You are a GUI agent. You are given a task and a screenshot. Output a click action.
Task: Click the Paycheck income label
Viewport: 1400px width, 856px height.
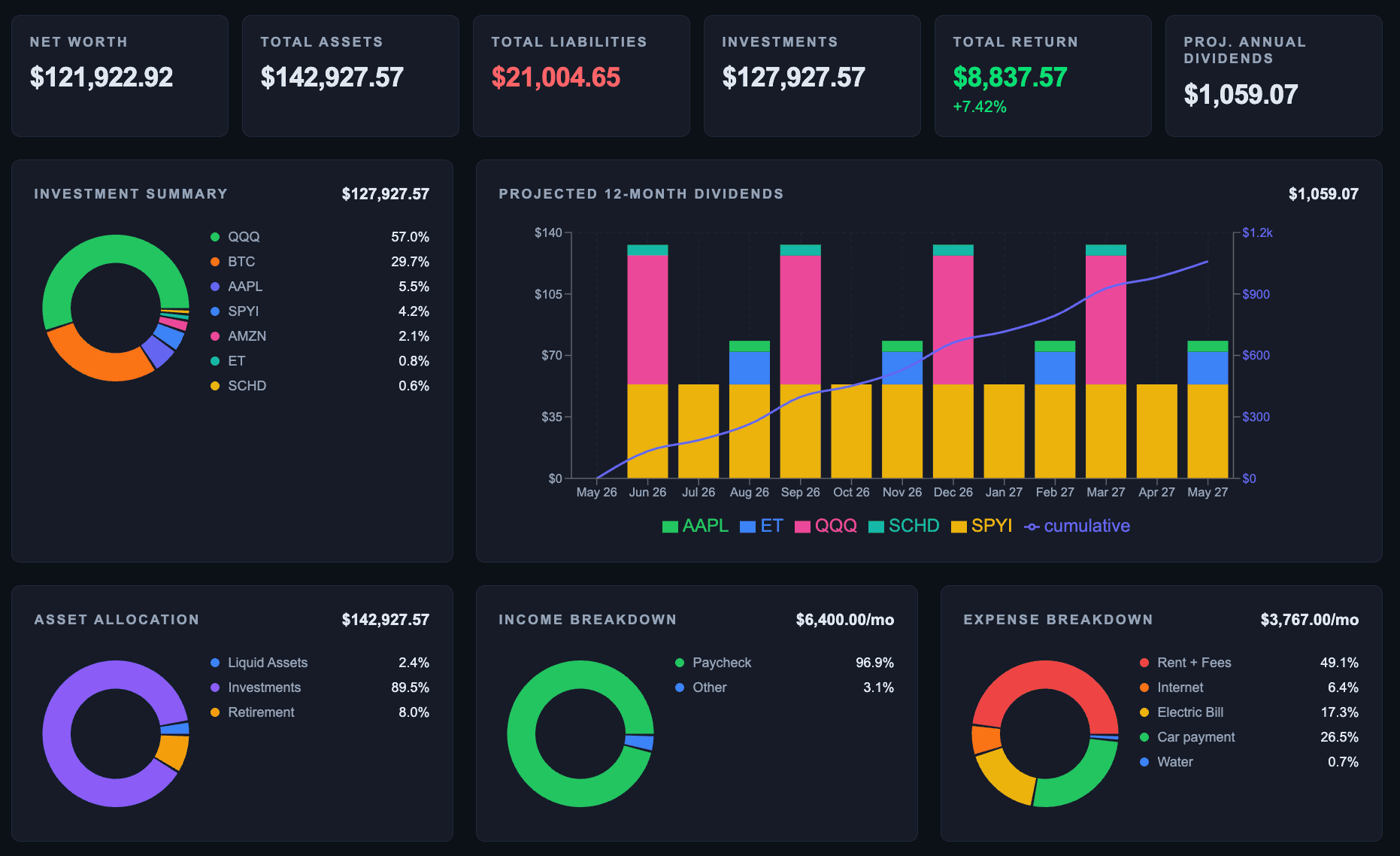pos(722,663)
